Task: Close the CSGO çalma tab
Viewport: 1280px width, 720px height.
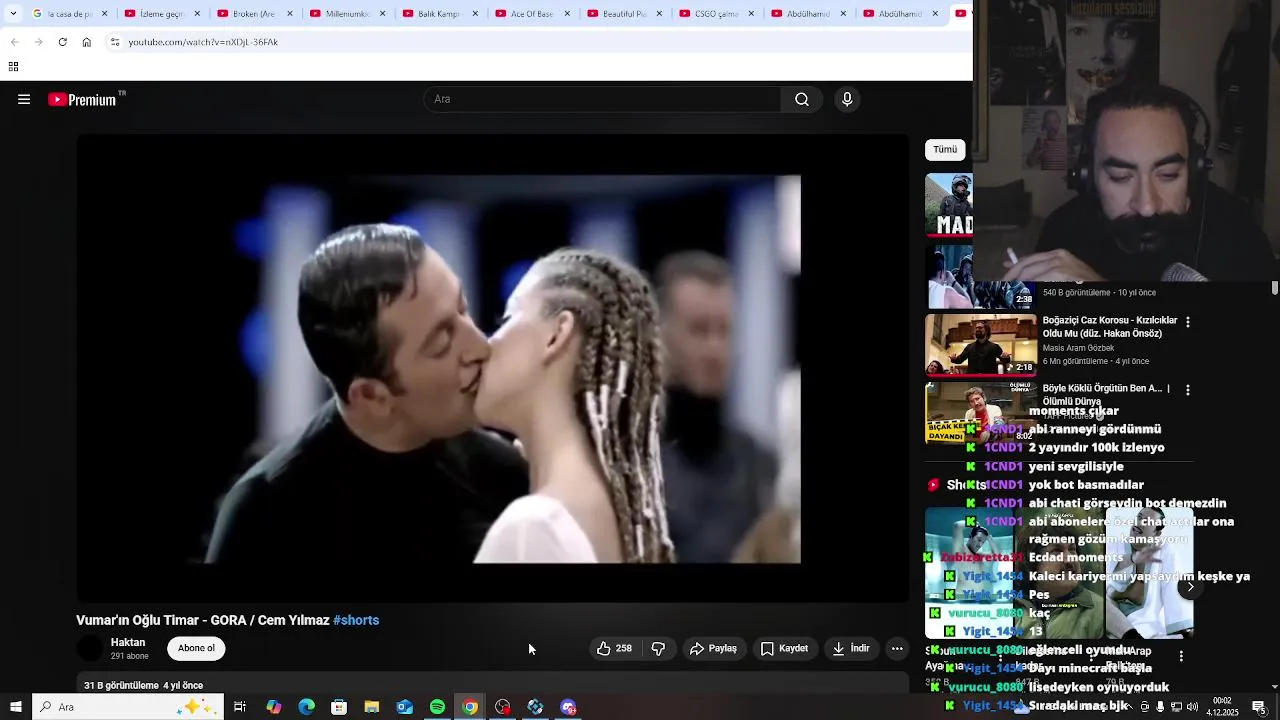Action: [x=751, y=14]
